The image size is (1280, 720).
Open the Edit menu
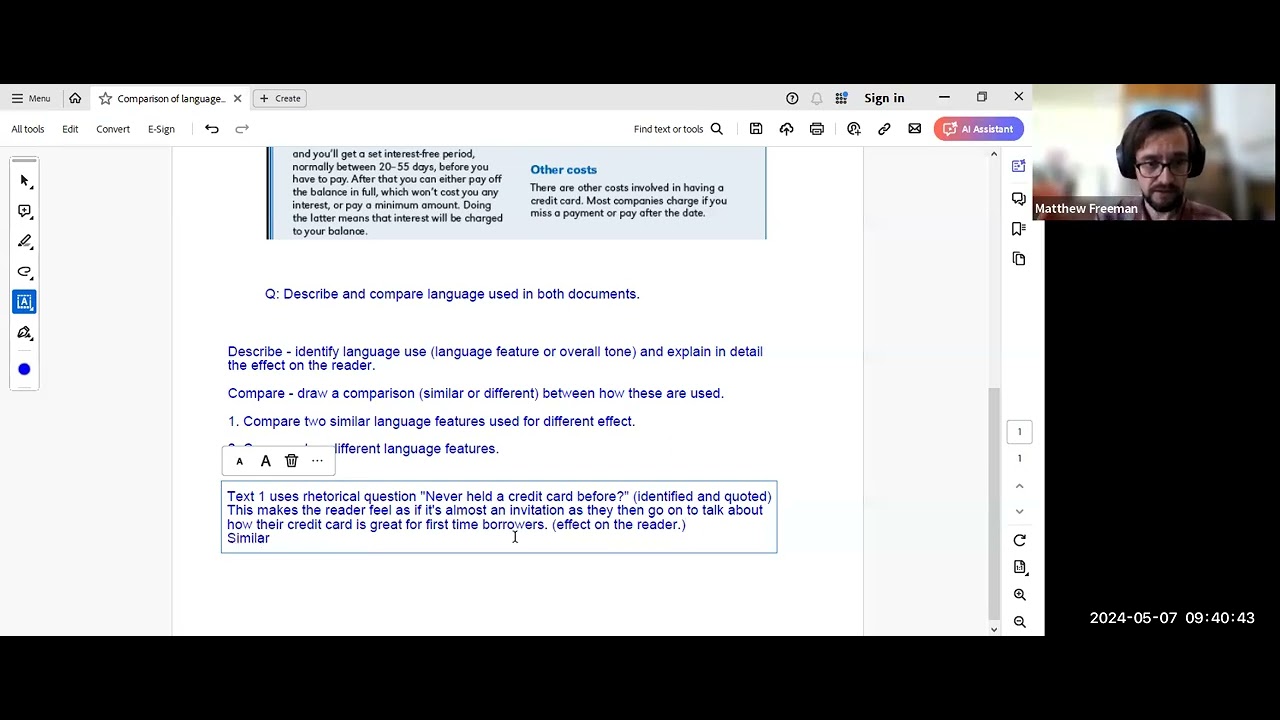point(70,129)
